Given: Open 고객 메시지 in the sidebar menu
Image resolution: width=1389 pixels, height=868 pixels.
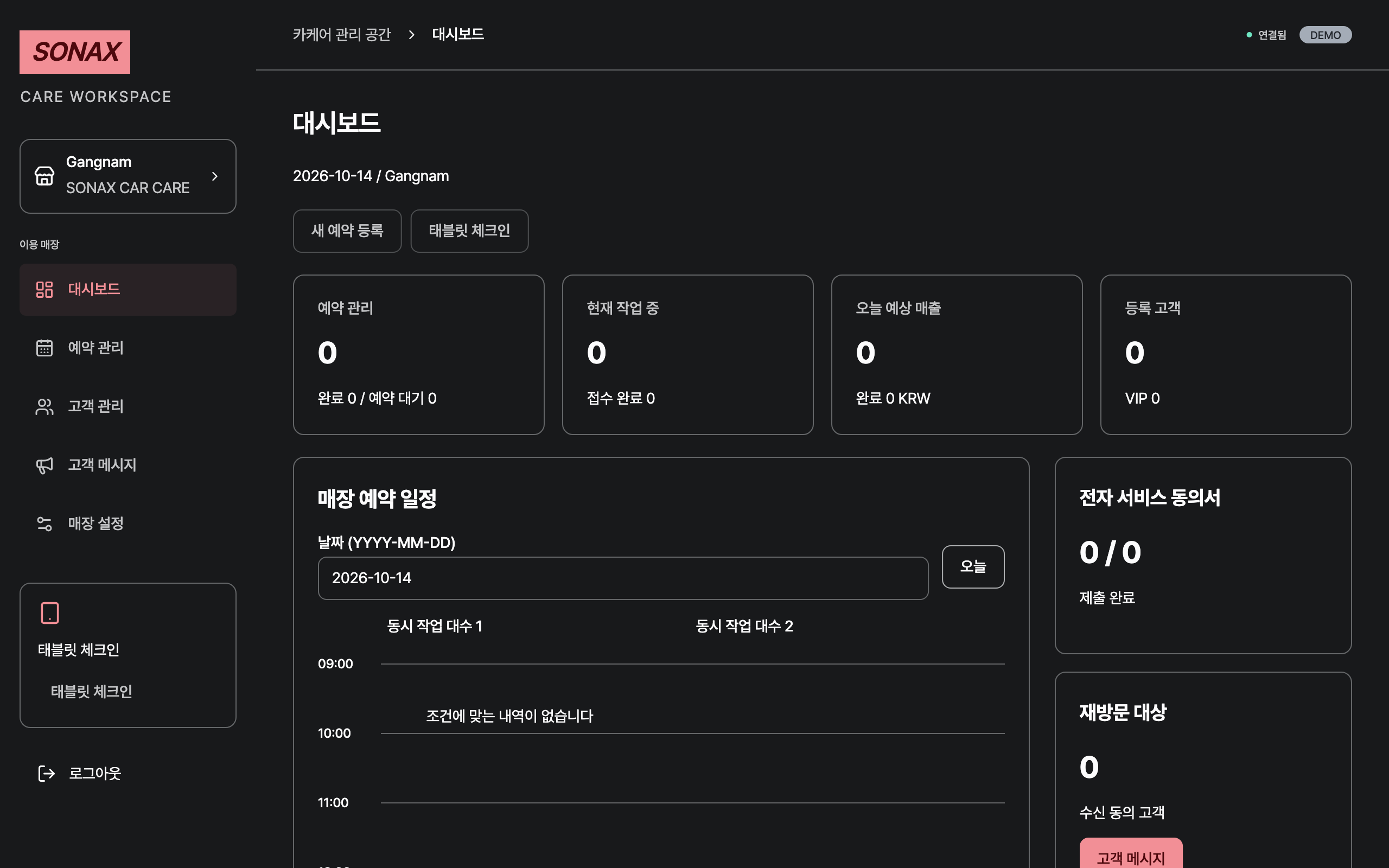Looking at the screenshot, I should 128,465.
